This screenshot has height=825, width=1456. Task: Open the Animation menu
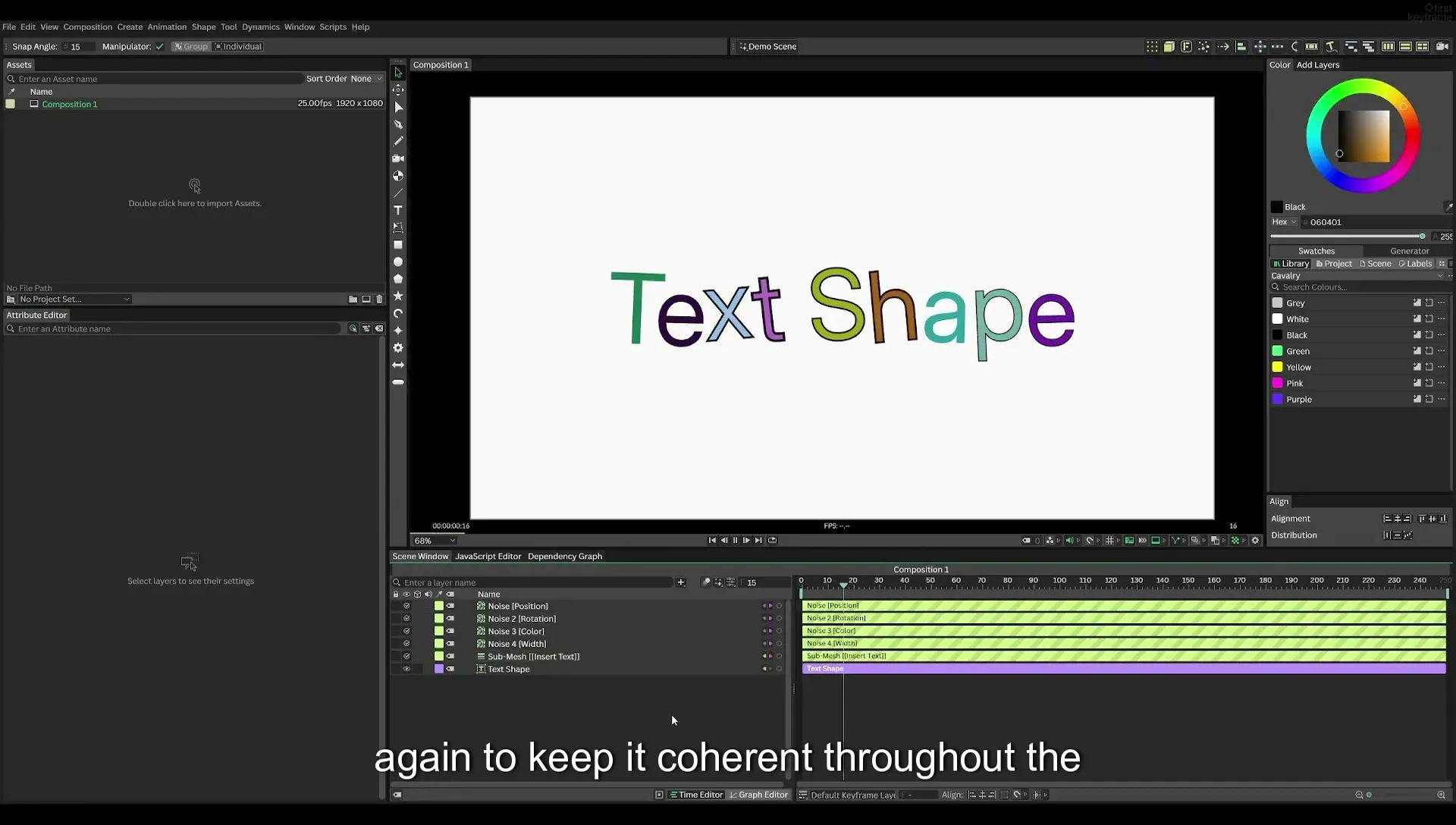coord(167,27)
